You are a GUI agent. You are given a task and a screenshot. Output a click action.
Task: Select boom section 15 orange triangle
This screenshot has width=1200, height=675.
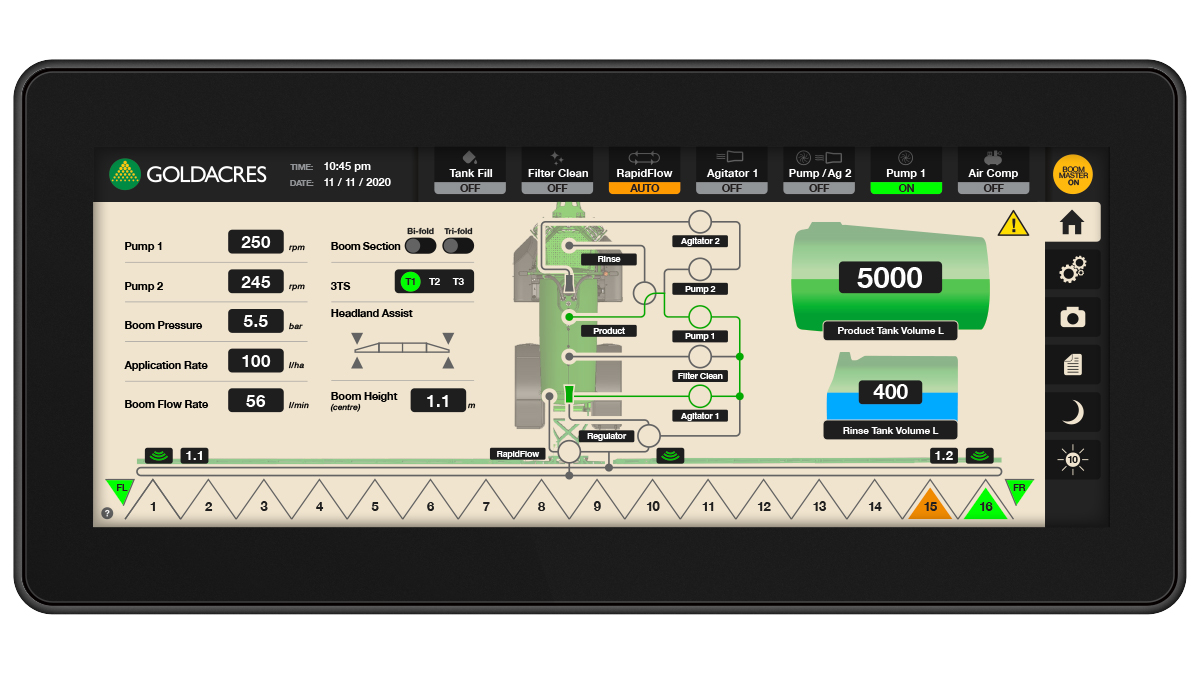[x=930, y=505]
